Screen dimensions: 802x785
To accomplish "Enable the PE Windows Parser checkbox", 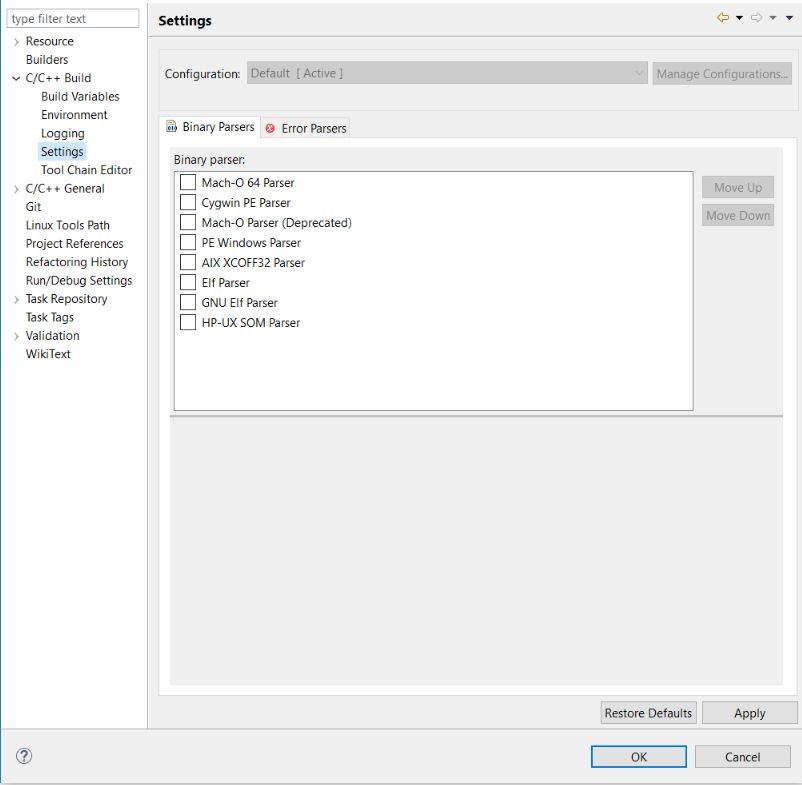I will (x=188, y=242).
